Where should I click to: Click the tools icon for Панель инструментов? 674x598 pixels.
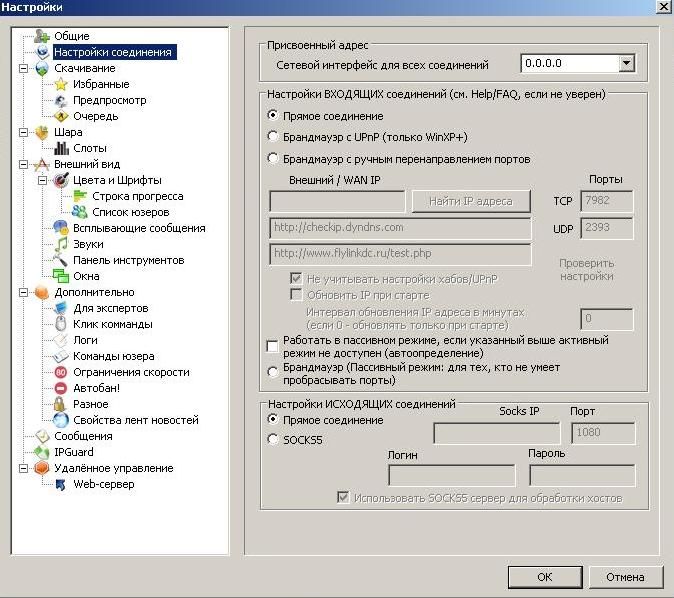(x=61, y=260)
